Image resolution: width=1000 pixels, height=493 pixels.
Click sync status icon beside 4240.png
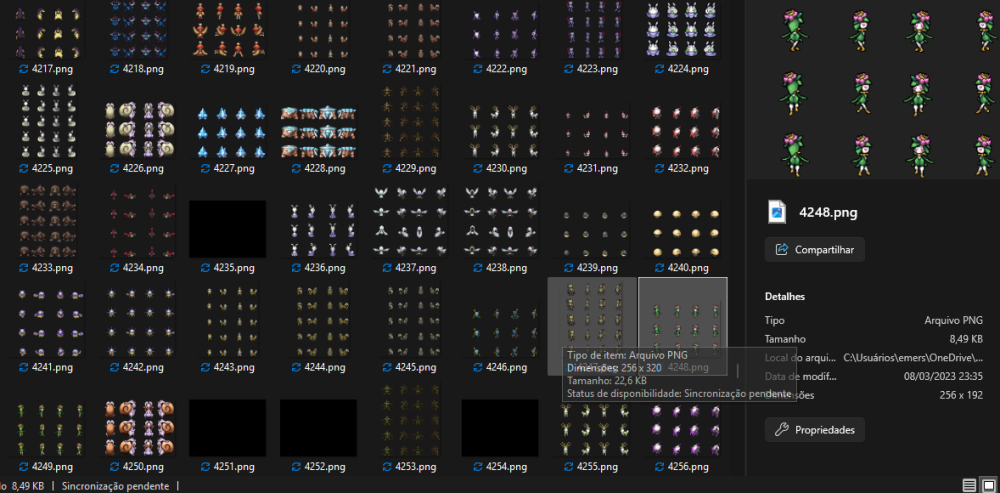[x=659, y=268]
